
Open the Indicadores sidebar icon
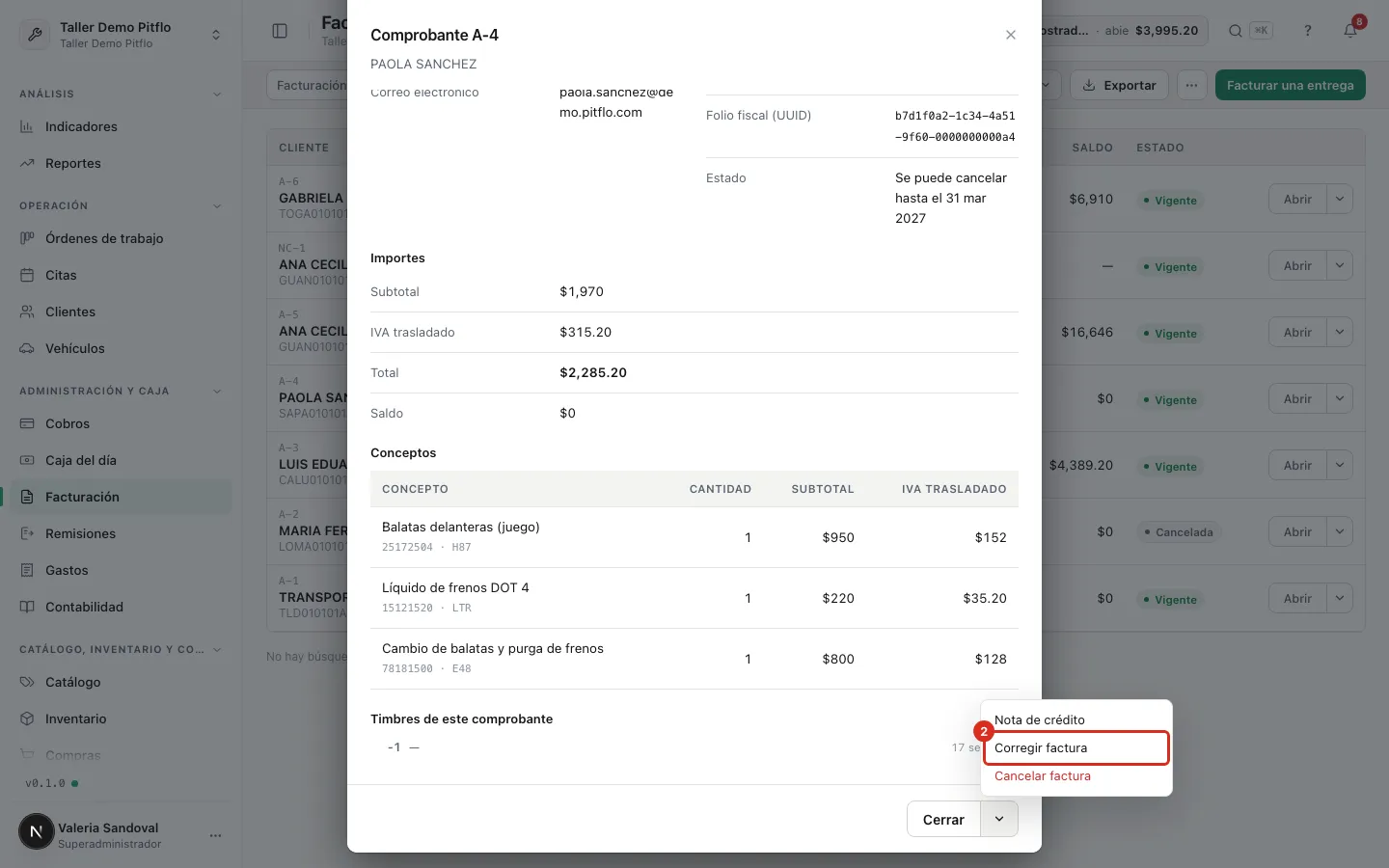pyautogui.click(x=27, y=126)
